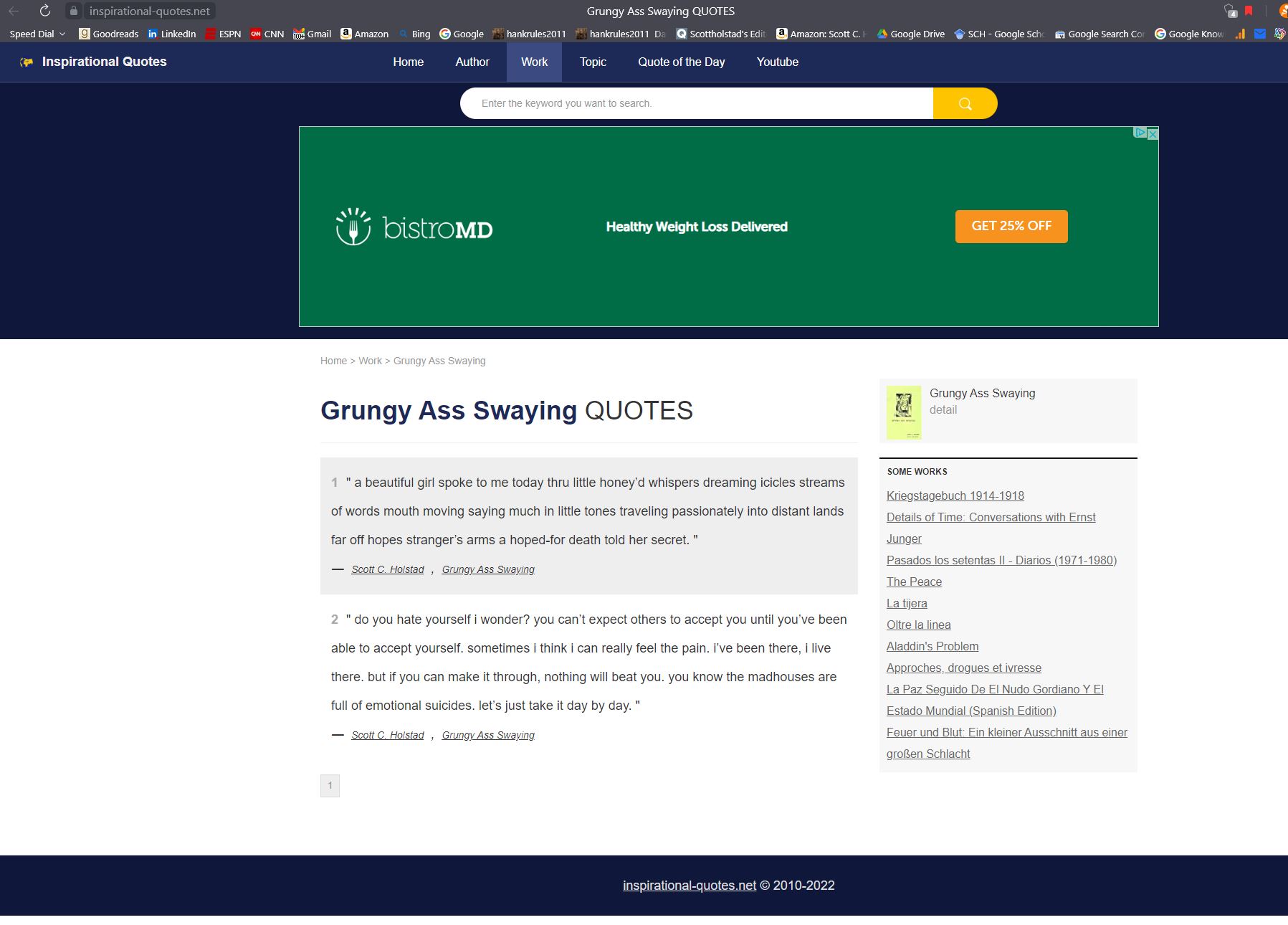Image resolution: width=1288 pixels, height=925 pixels.
Task: Close the bistroMD ad with X icon
Action: click(x=1153, y=133)
